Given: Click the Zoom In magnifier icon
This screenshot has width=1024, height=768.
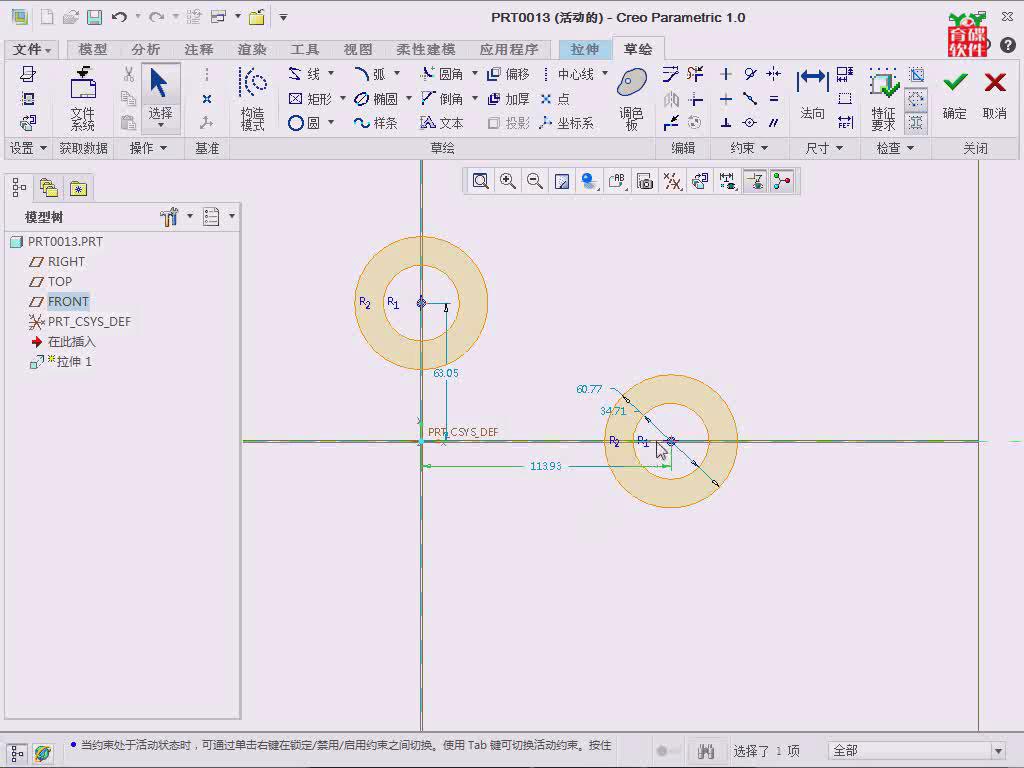Looking at the screenshot, I should 507,181.
